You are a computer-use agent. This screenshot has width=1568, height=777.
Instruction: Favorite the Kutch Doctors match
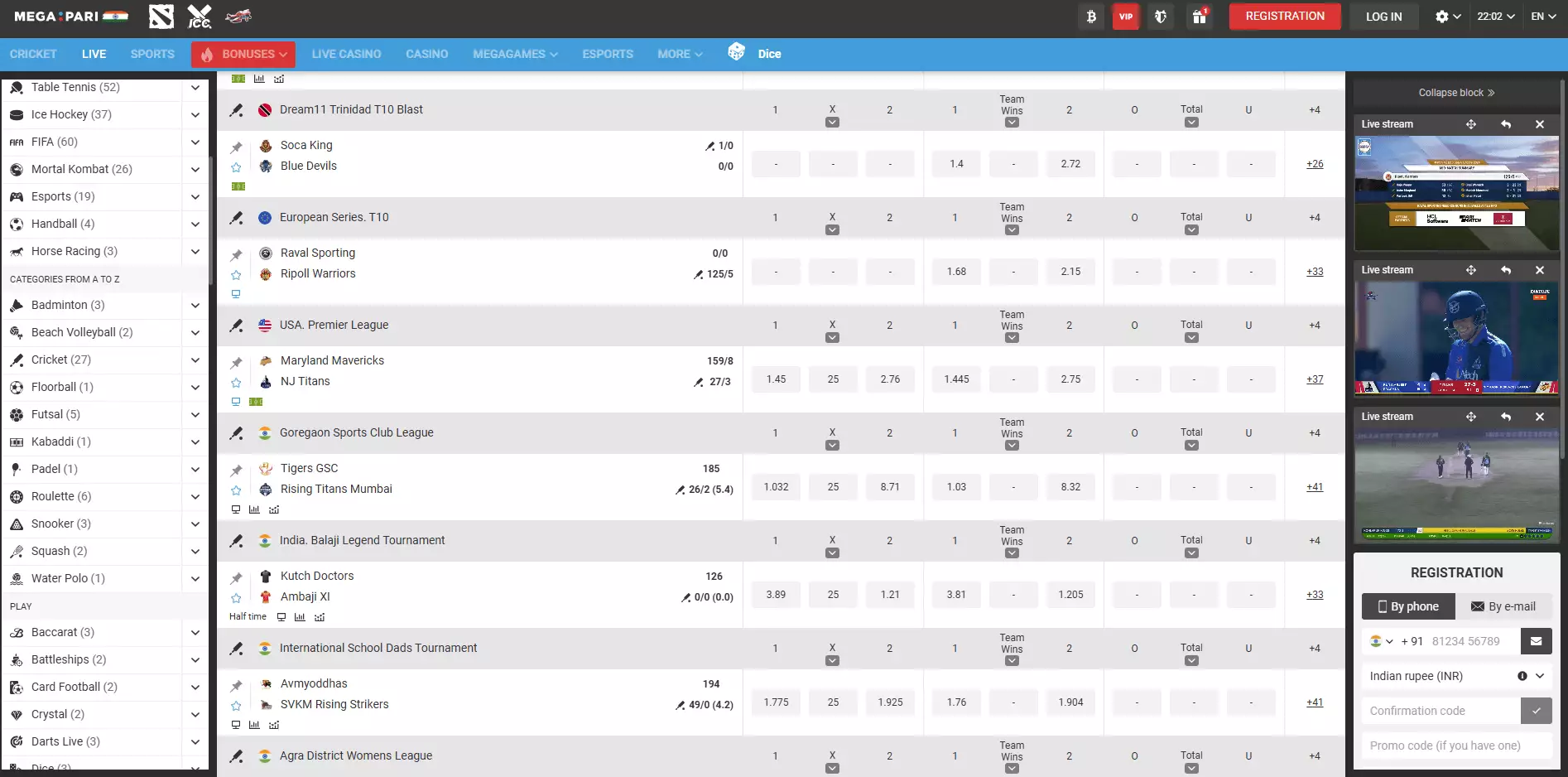click(x=236, y=598)
